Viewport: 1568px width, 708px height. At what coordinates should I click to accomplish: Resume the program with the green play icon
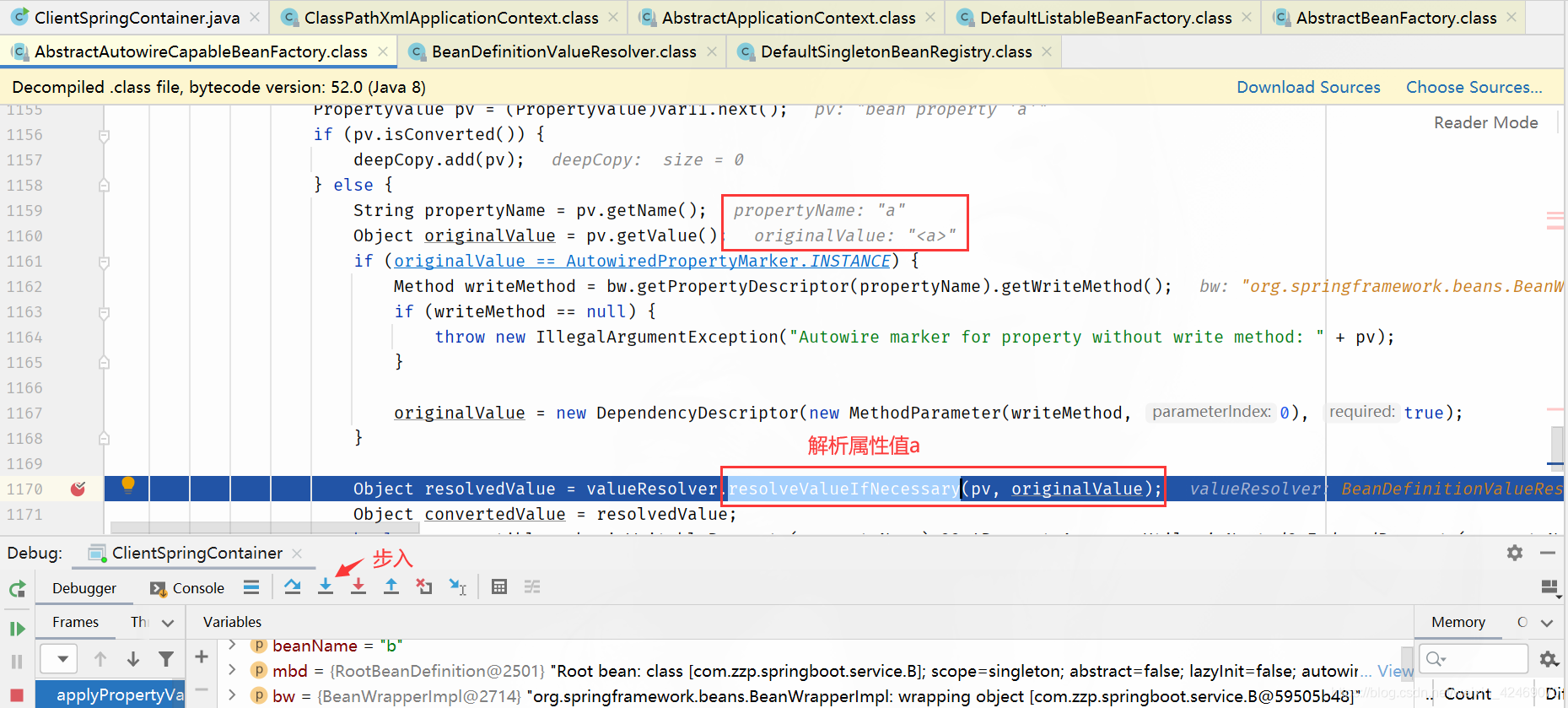pos(17,629)
